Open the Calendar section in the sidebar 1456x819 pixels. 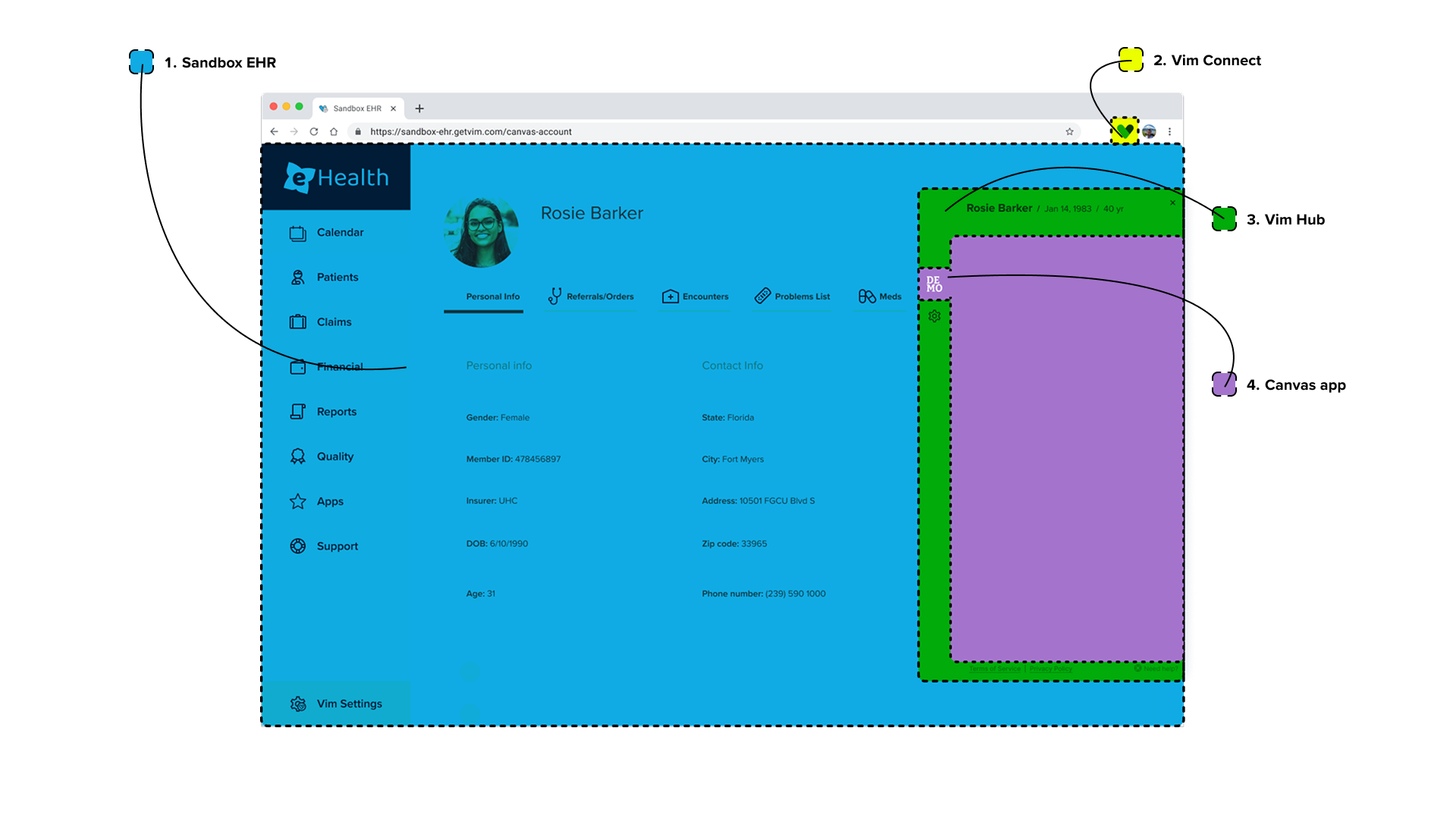(327, 233)
